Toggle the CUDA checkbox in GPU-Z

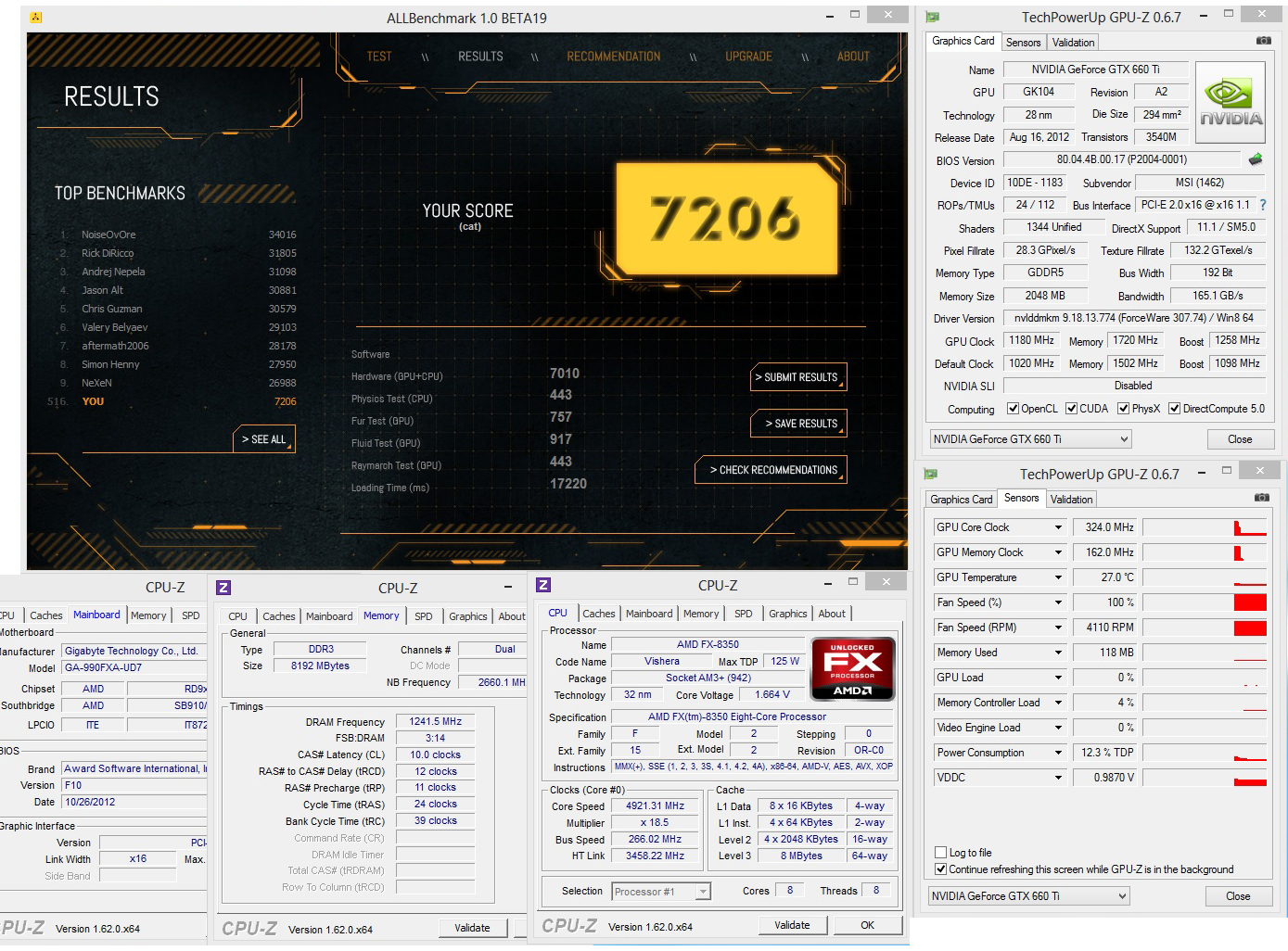(x=1072, y=409)
